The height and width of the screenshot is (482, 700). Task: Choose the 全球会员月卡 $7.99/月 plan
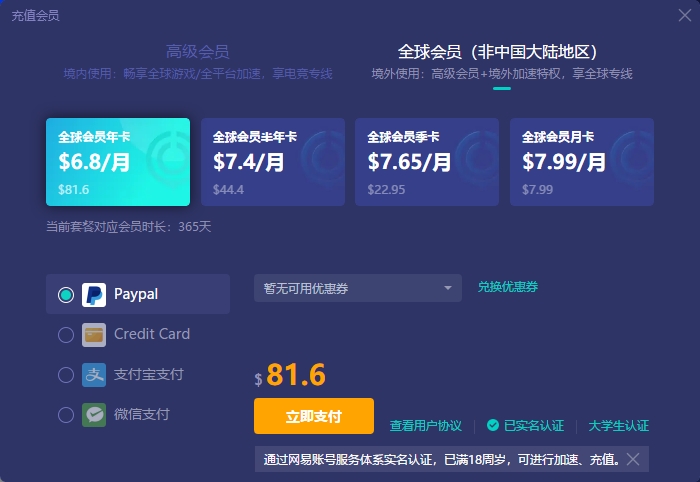pos(582,162)
